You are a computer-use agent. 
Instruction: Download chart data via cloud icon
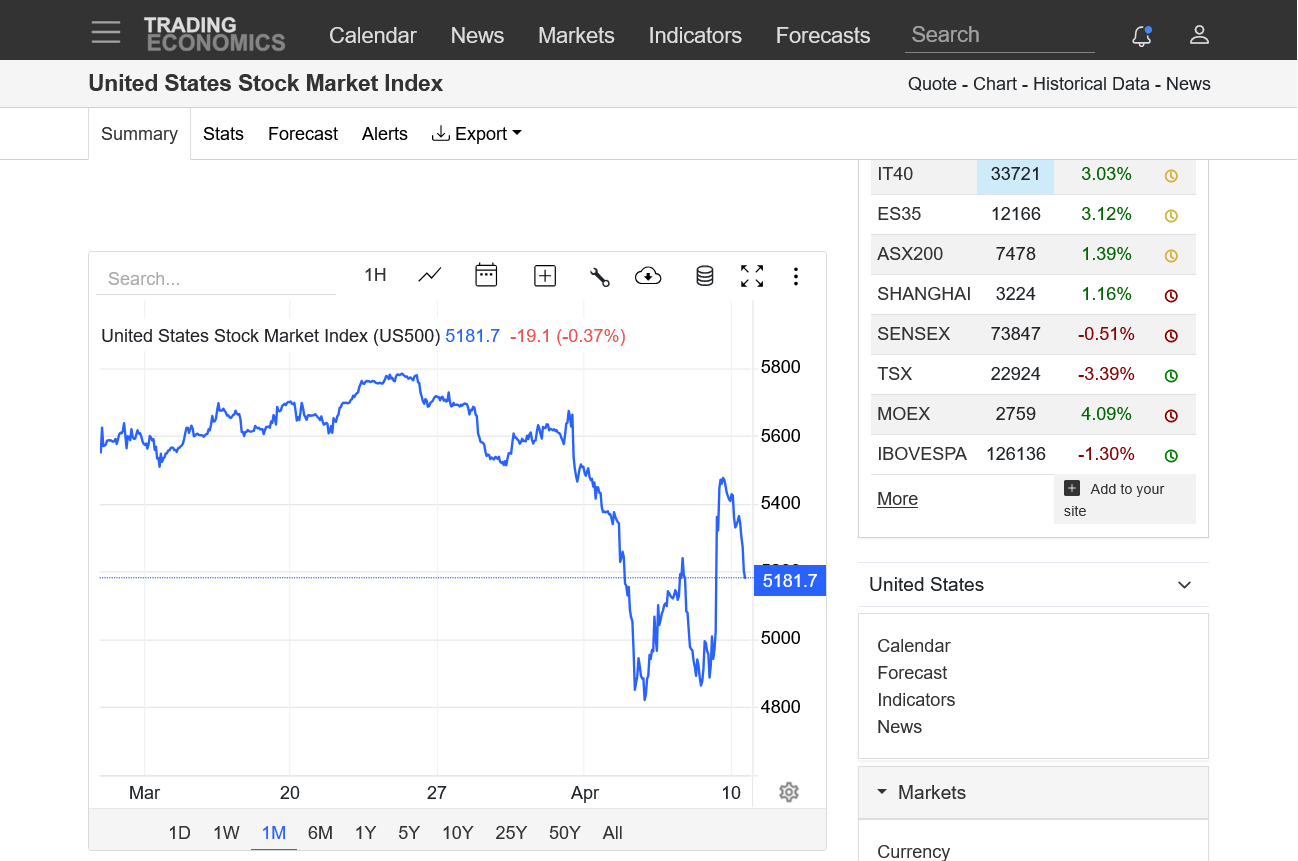648,276
